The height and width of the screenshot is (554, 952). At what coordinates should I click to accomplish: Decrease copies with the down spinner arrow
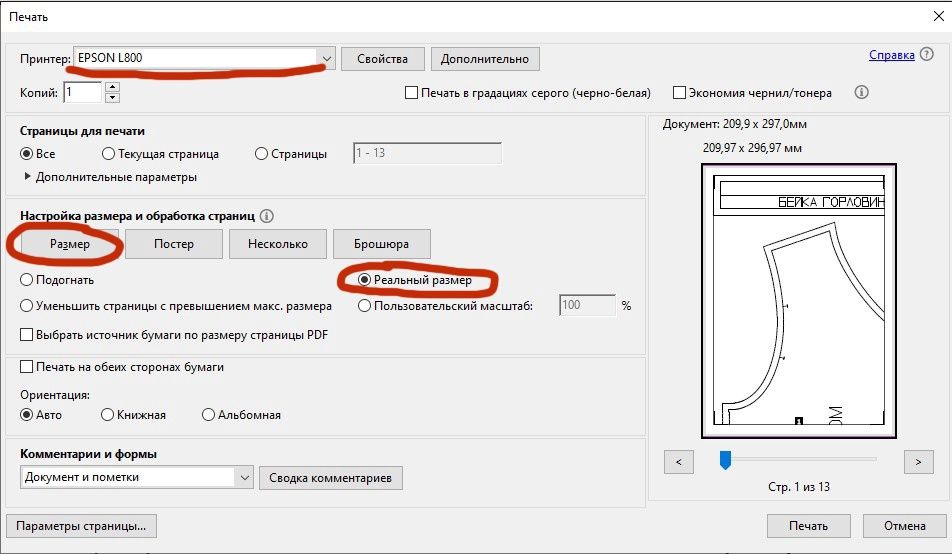pos(112,98)
